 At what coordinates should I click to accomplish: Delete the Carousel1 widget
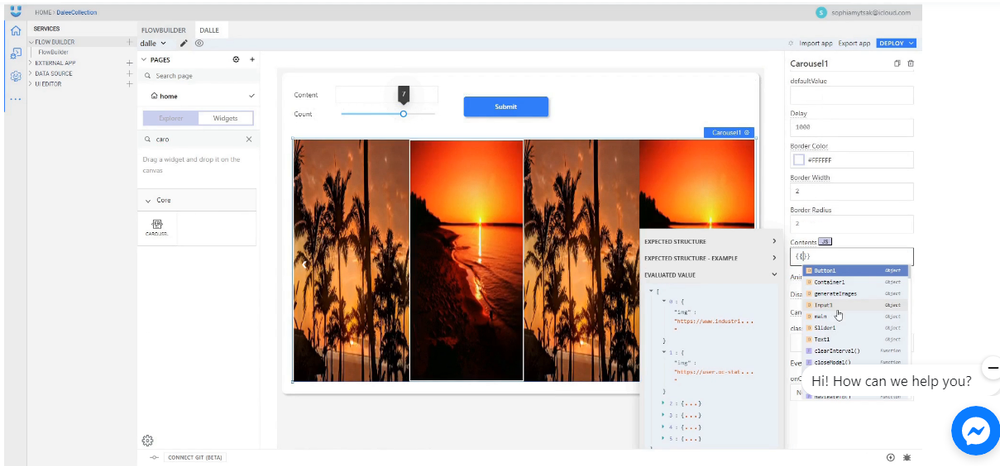coord(910,64)
